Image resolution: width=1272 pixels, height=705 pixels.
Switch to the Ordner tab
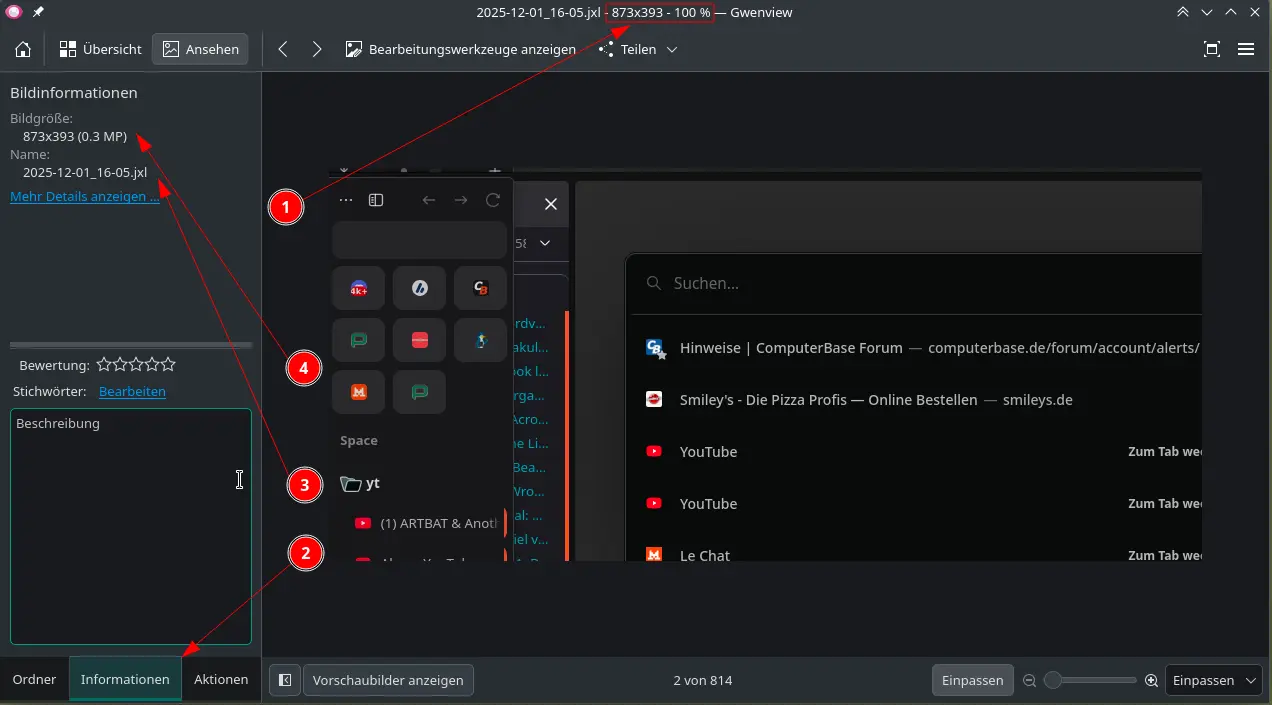(x=34, y=680)
